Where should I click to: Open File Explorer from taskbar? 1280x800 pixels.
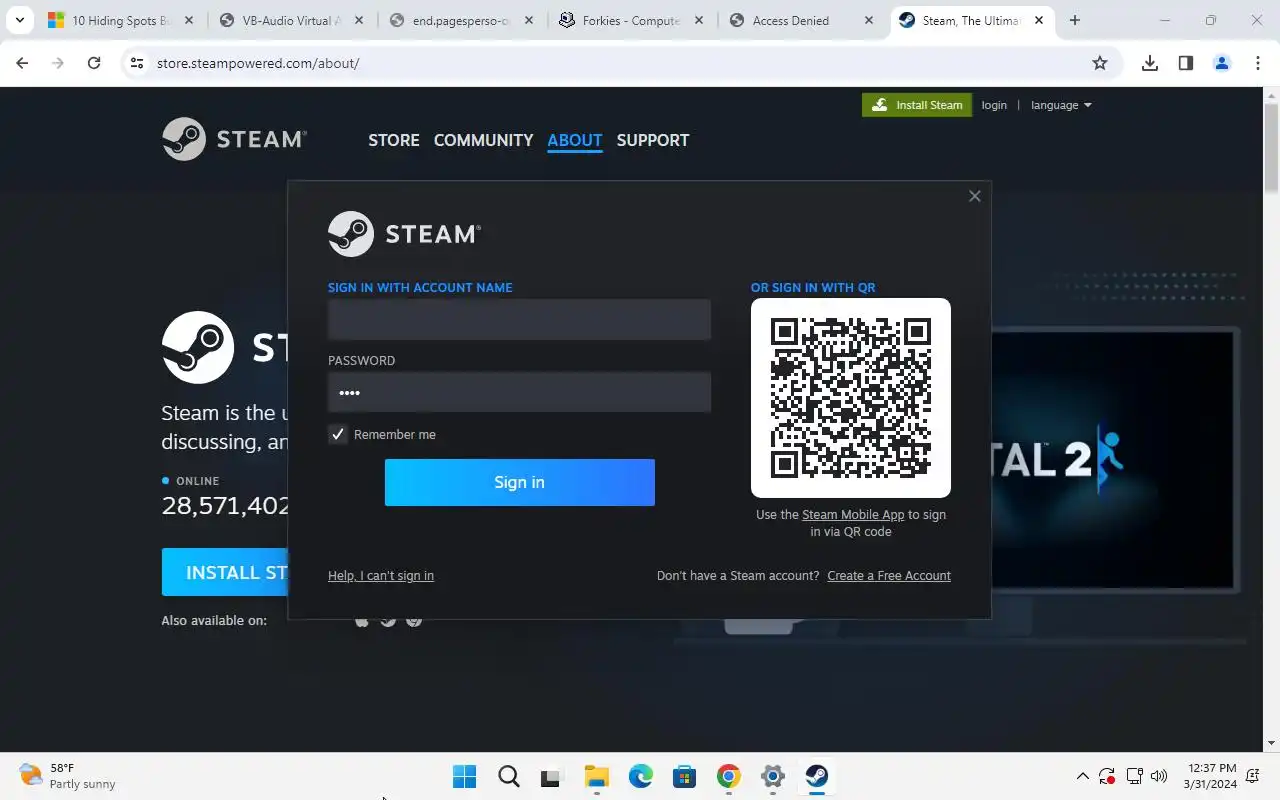pos(597,776)
